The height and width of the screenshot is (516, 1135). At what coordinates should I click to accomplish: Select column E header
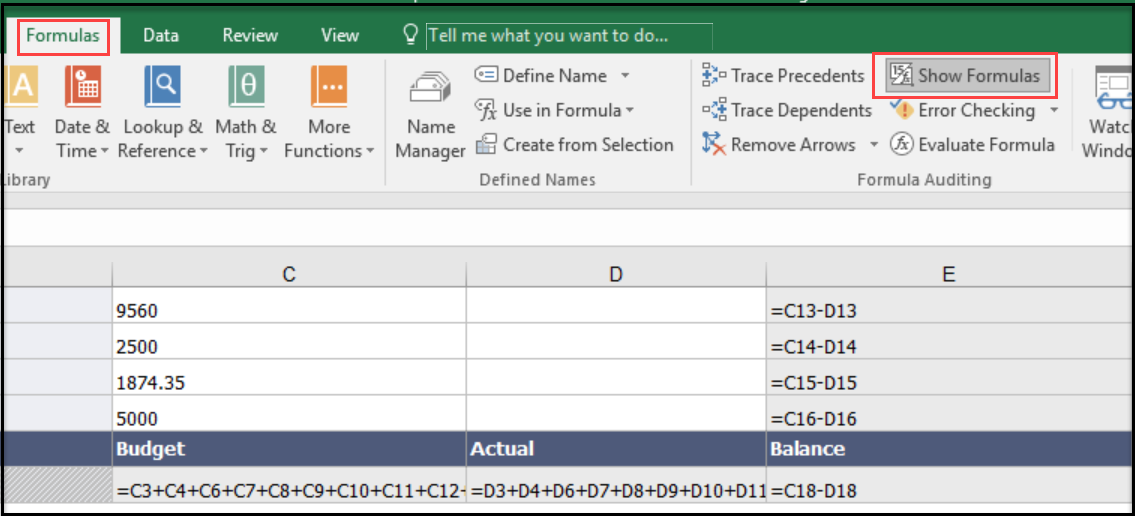point(950,274)
